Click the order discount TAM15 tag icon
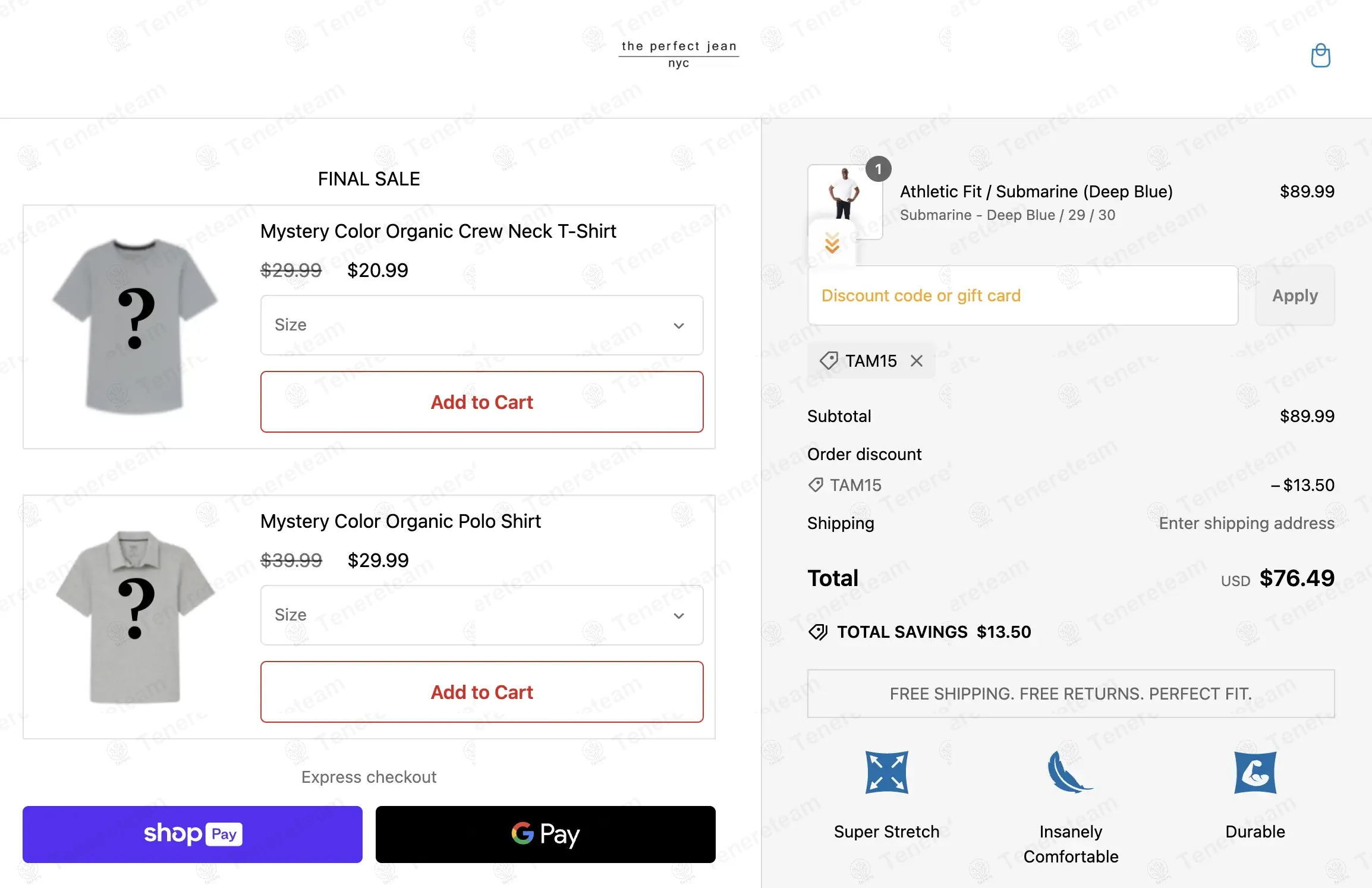 pos(816,485)
